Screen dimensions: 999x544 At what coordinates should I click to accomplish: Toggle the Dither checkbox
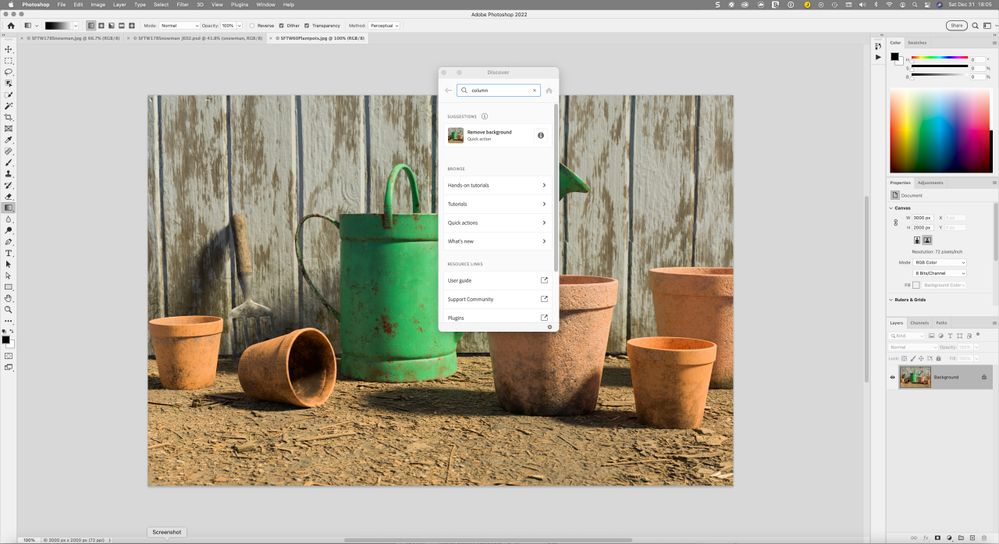coord(281,25)
